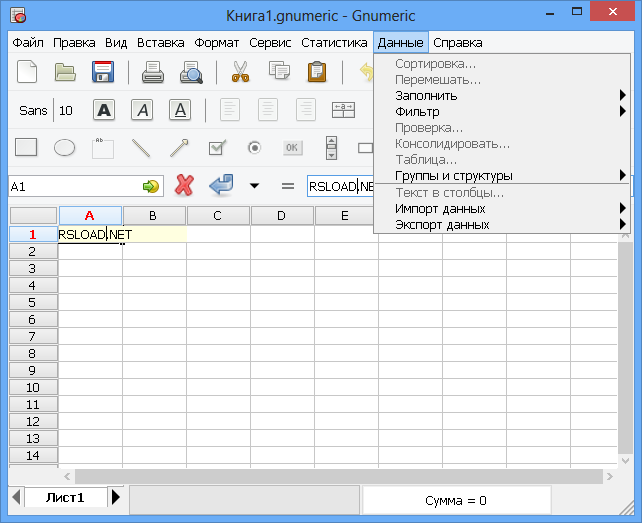Apply bold formatting button

click(x=104, y=110)
